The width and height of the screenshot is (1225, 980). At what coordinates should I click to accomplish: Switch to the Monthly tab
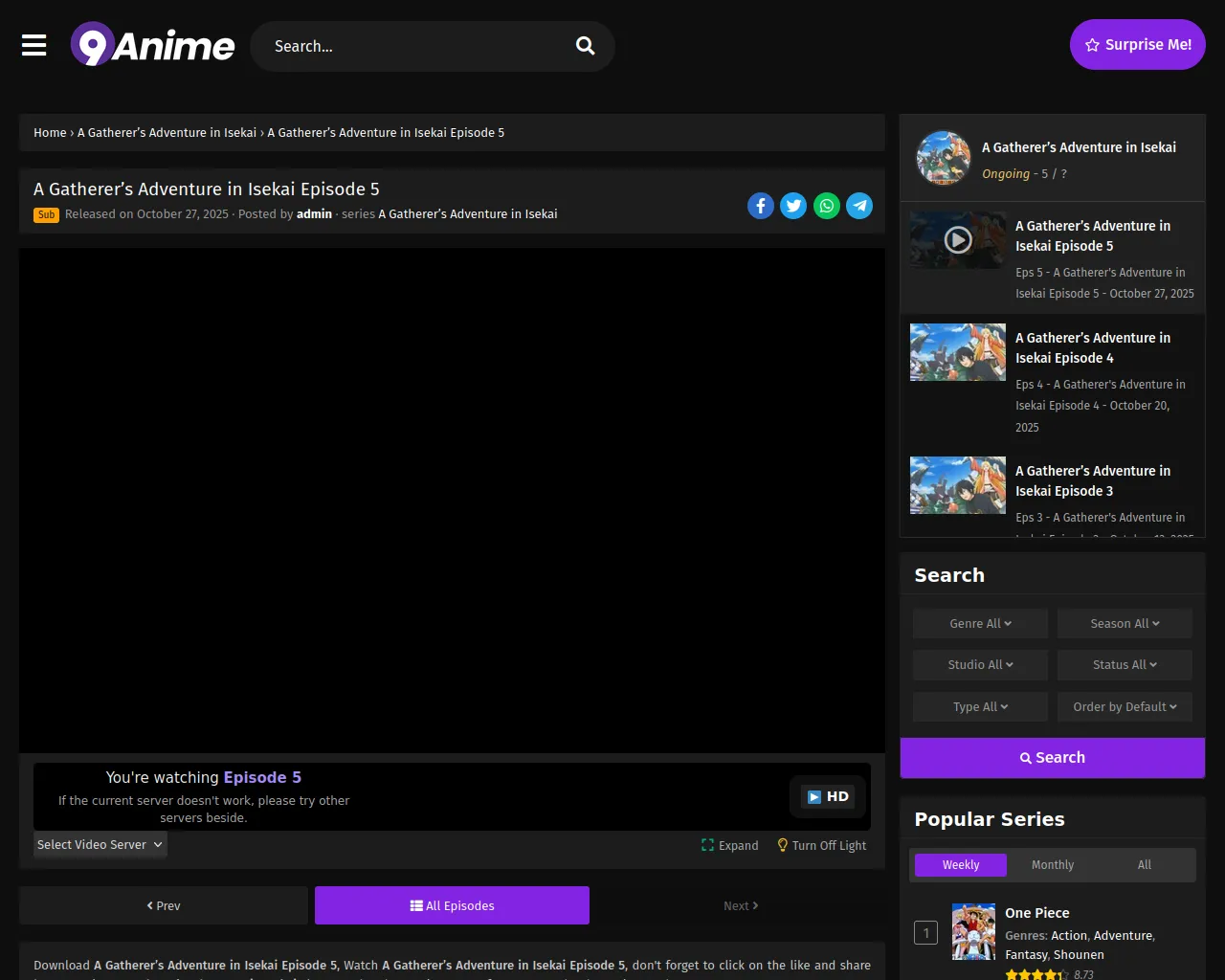pos(1053,864)
